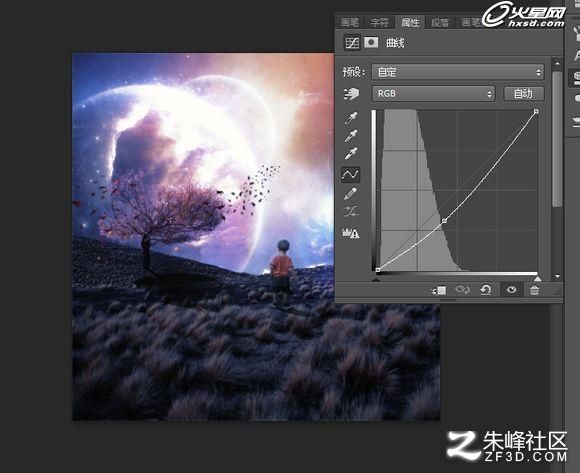Reset adjustment to defaults button
580x473 pixels.
point(486,290)
